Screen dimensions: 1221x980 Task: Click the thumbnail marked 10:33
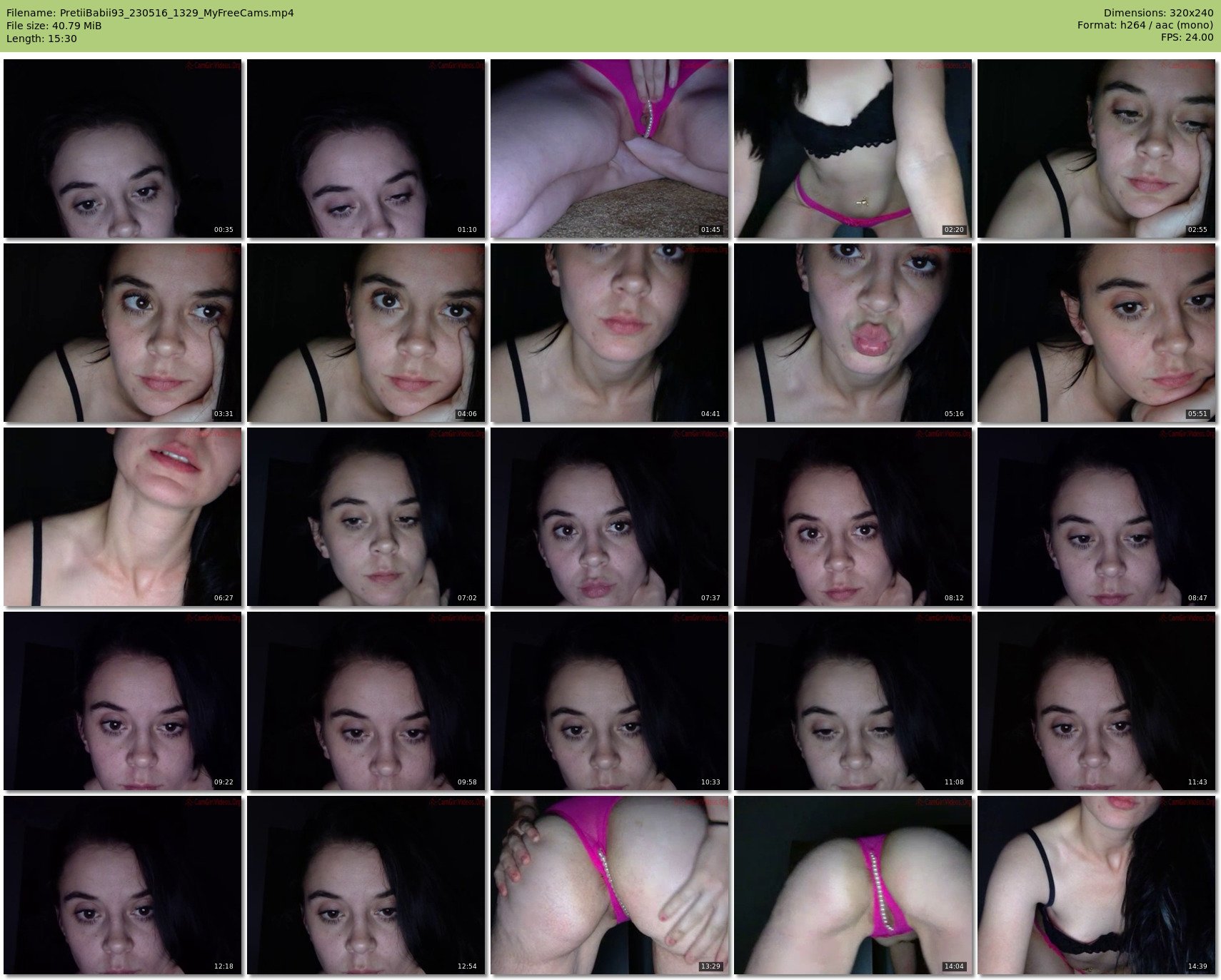click(x=609, y=701)
